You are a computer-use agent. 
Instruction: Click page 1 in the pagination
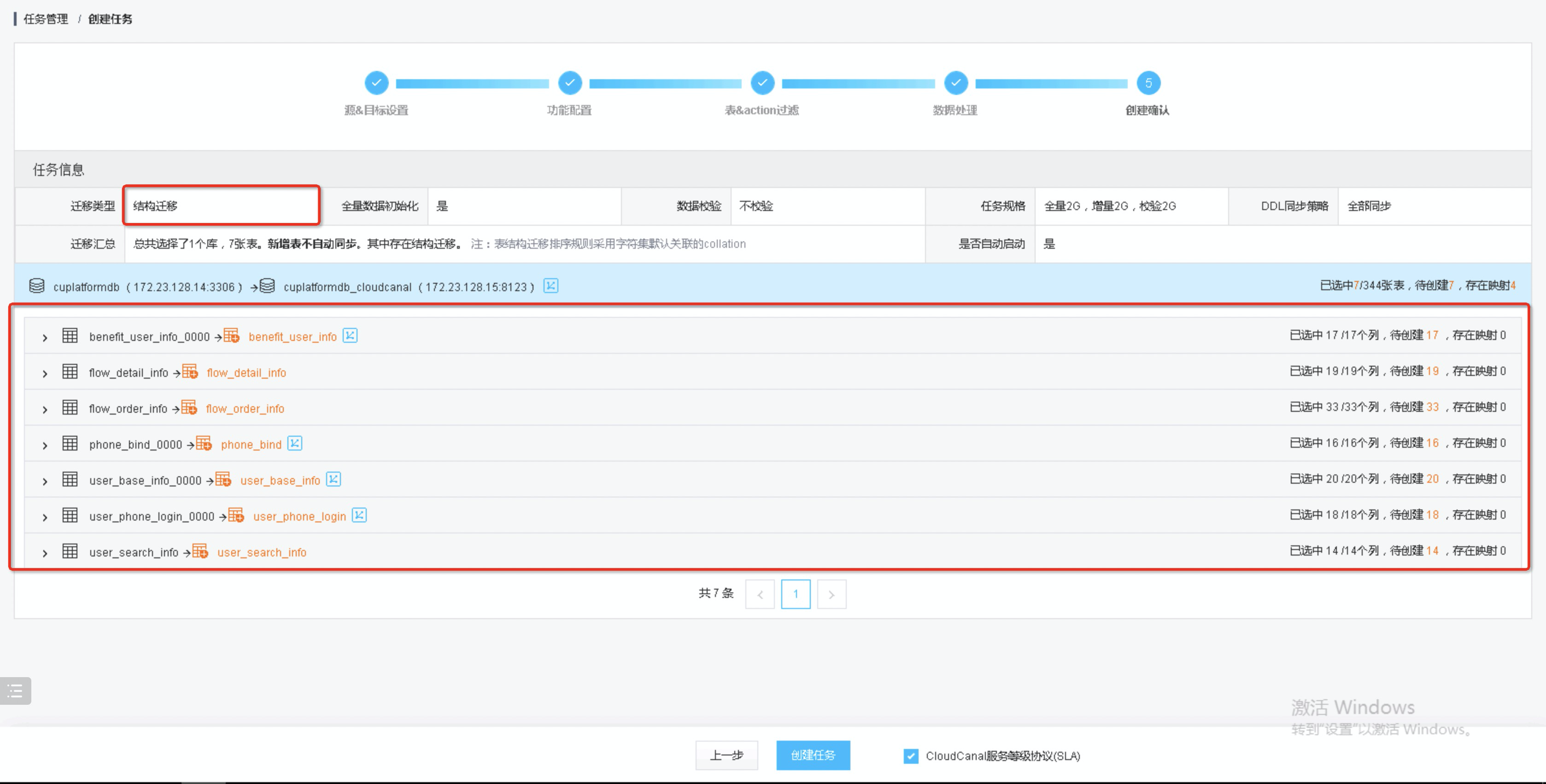point(795,594)
